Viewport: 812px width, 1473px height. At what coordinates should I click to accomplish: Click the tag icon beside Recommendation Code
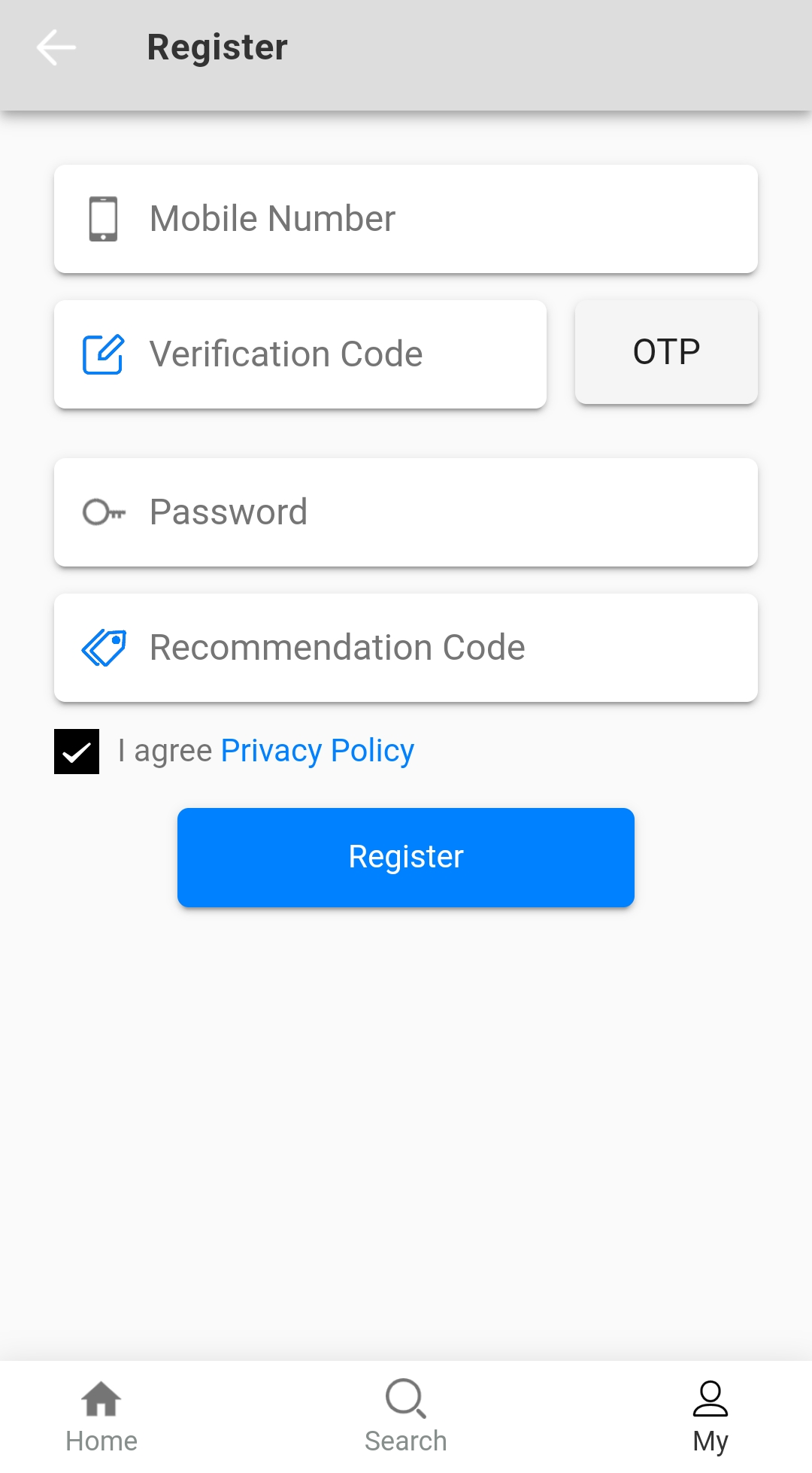coord(104,648)
